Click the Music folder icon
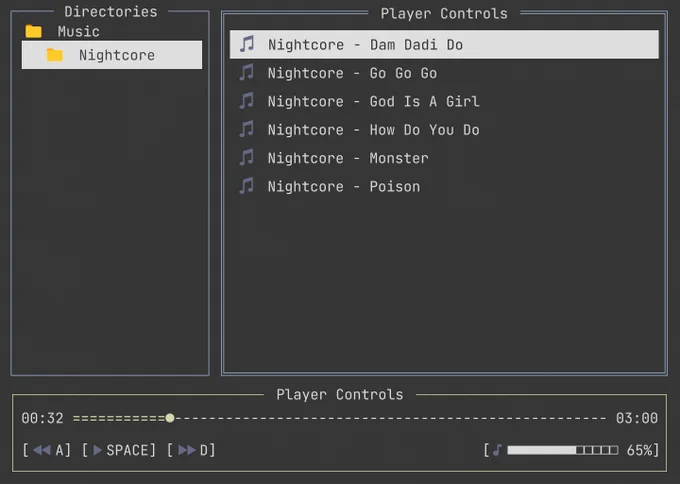This screenshot has width=680, height=484. tap(33, 31)
